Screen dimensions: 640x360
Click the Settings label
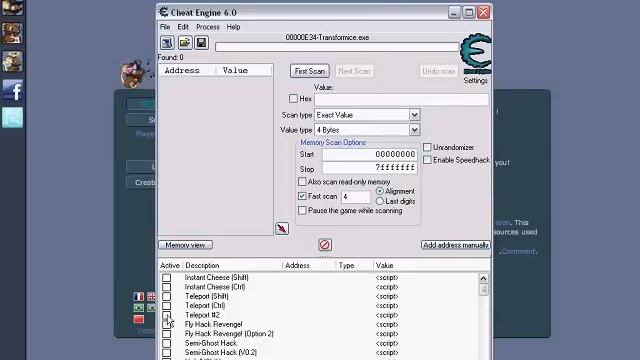point(476,80)
